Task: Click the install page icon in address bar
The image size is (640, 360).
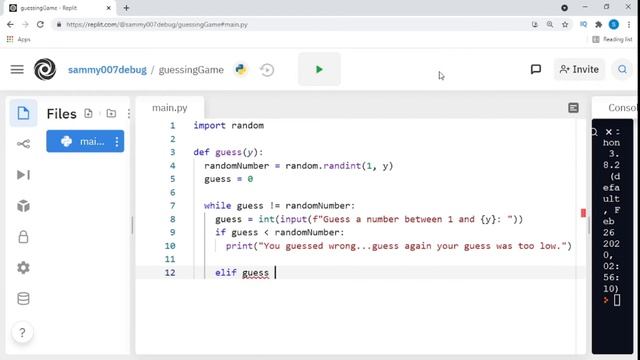Action: [x=535, y=24]
